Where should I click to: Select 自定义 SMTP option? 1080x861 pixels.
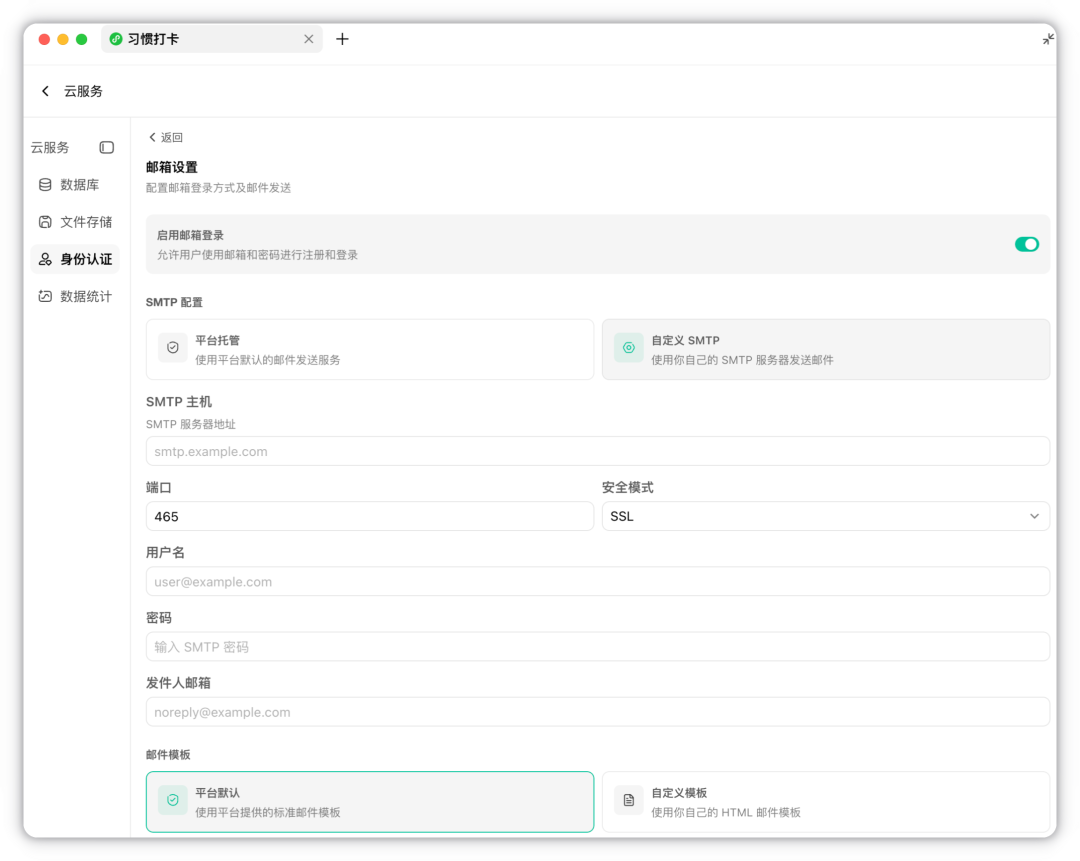[x=826, y=349]
